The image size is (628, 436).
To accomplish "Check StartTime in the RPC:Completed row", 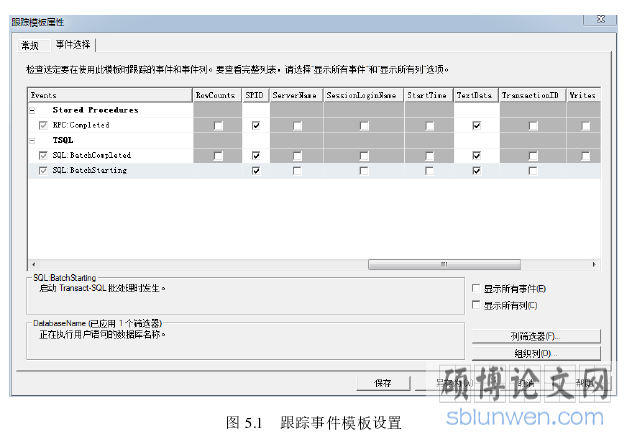I will pyautogui.click(x=429, y=126).
